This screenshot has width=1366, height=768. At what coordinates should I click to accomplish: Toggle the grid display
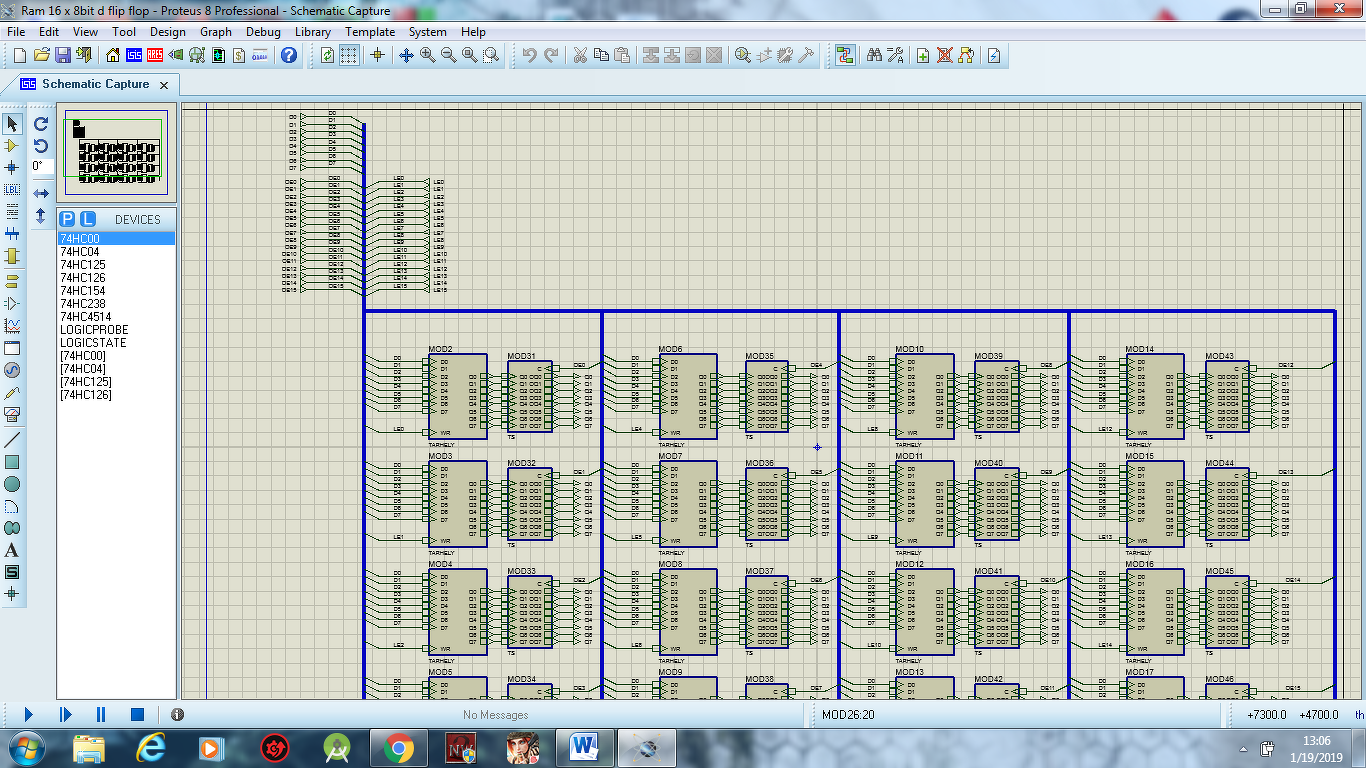(348, 55)
